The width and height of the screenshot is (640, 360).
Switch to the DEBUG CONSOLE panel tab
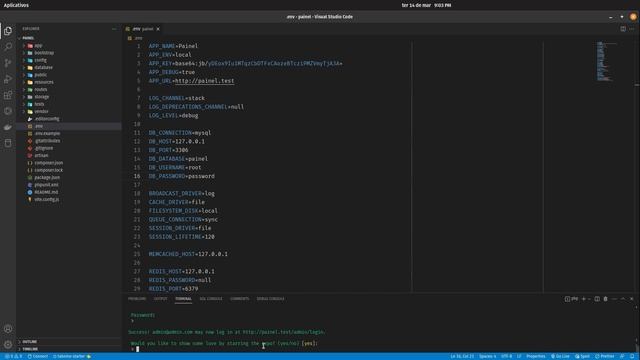tap(270, 299)
